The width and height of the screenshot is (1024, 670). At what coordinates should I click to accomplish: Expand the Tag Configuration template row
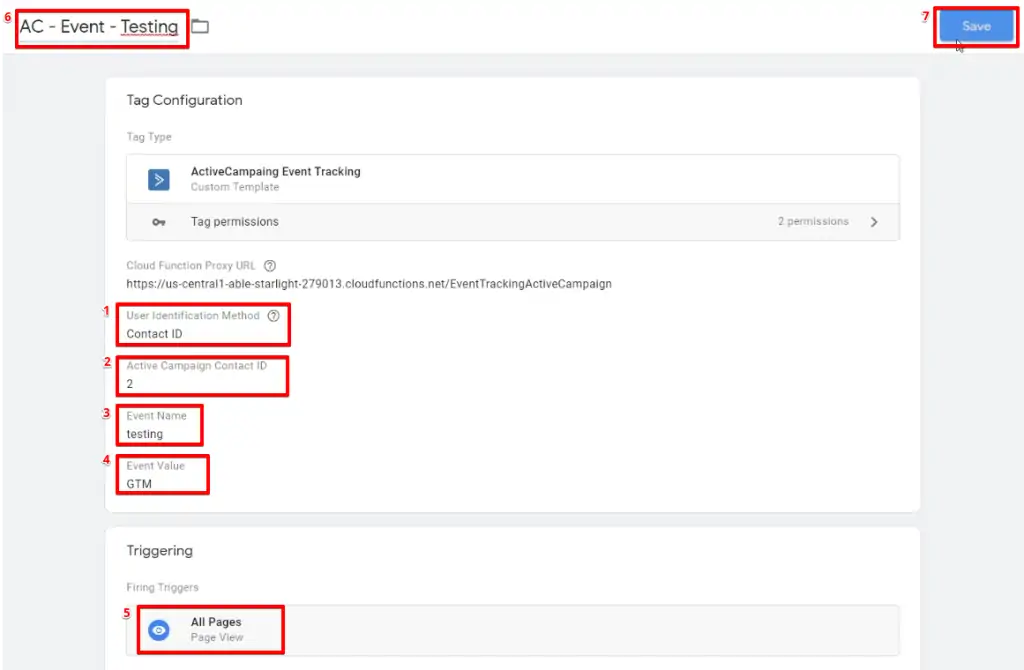[x=512, y=179]
